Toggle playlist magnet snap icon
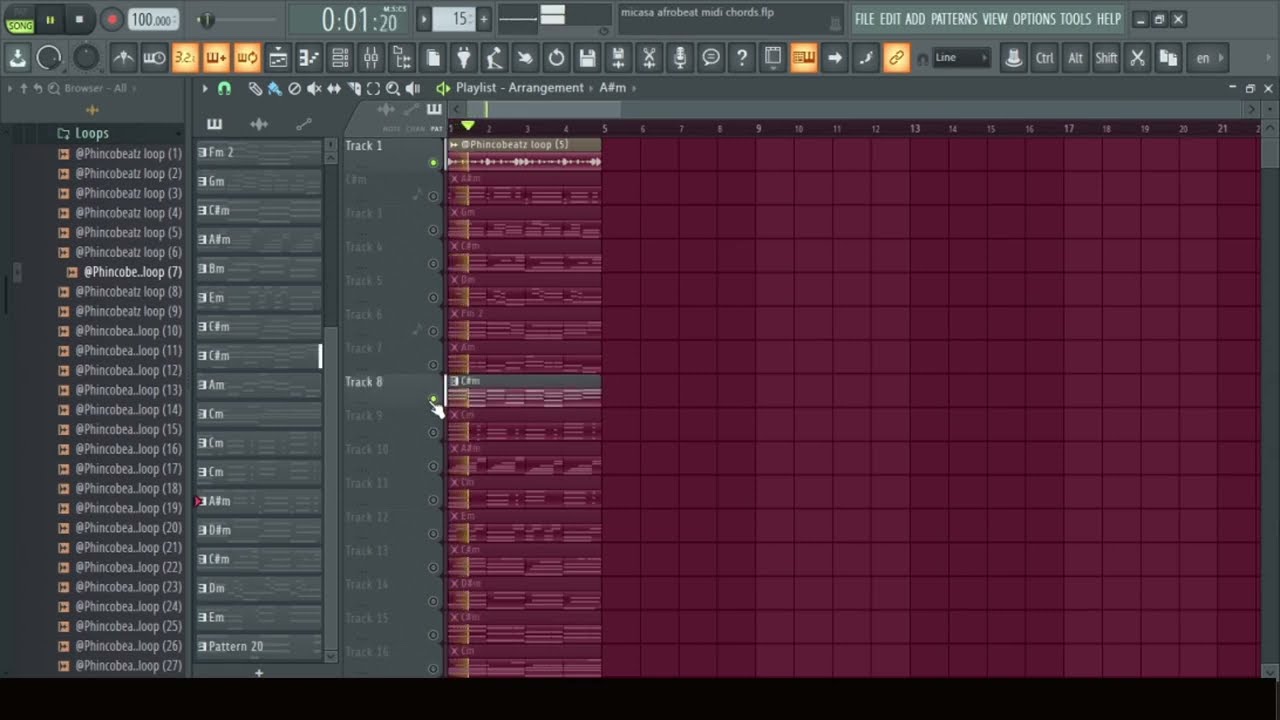1280x720 pixels. 224,88
